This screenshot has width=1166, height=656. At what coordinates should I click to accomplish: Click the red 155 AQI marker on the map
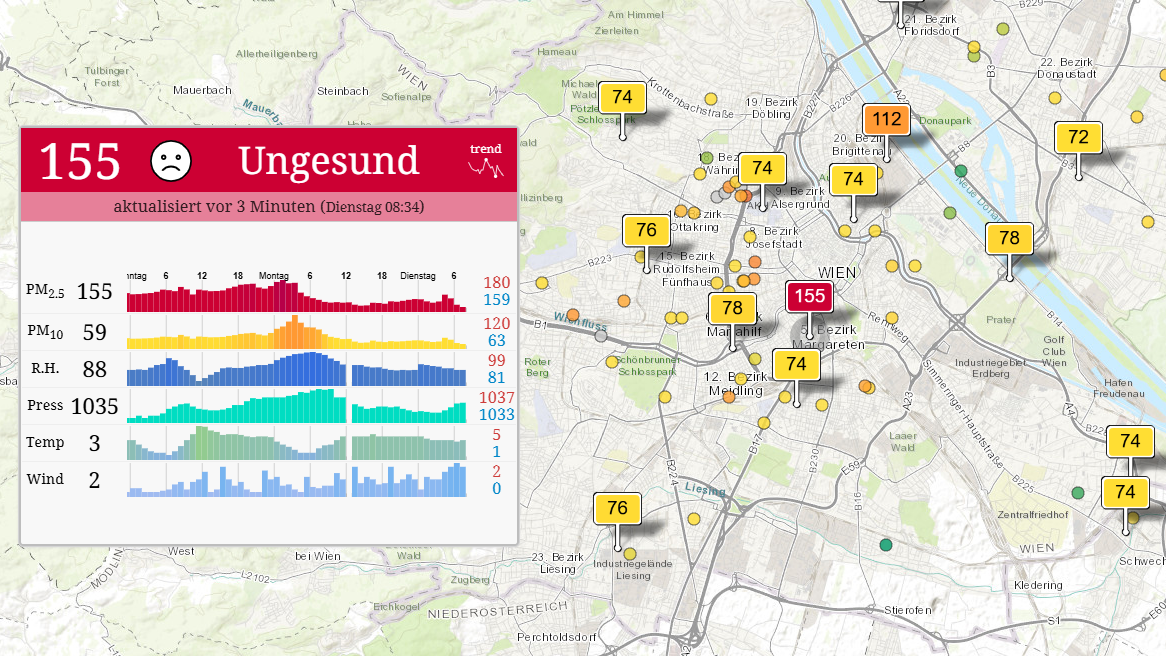[x=810, y=296]
